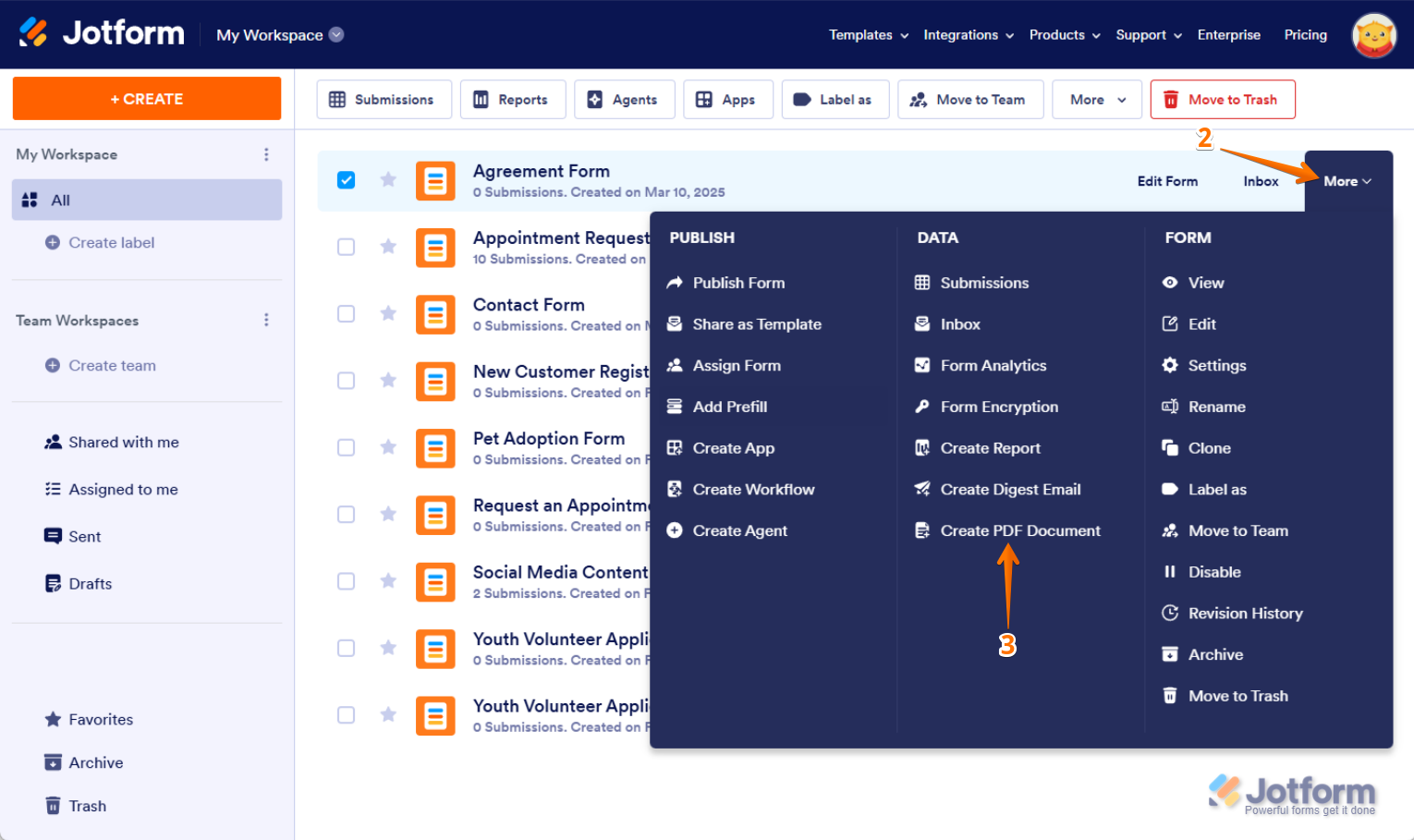Click the orange CREATE button
This screenshot has height=840, width=1414.
pyautogui.click(x=147, y=99)
